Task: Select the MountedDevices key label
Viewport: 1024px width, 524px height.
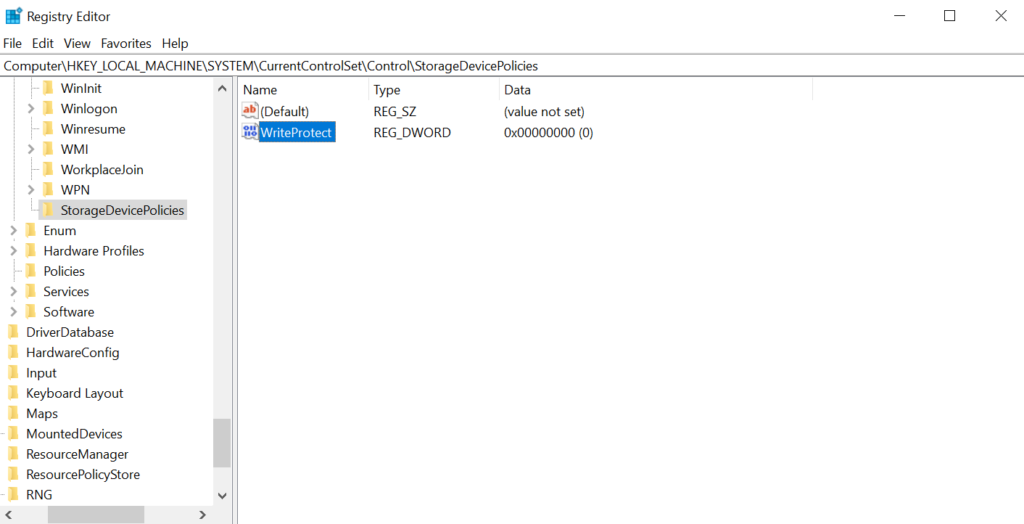Action: [74, 433]
